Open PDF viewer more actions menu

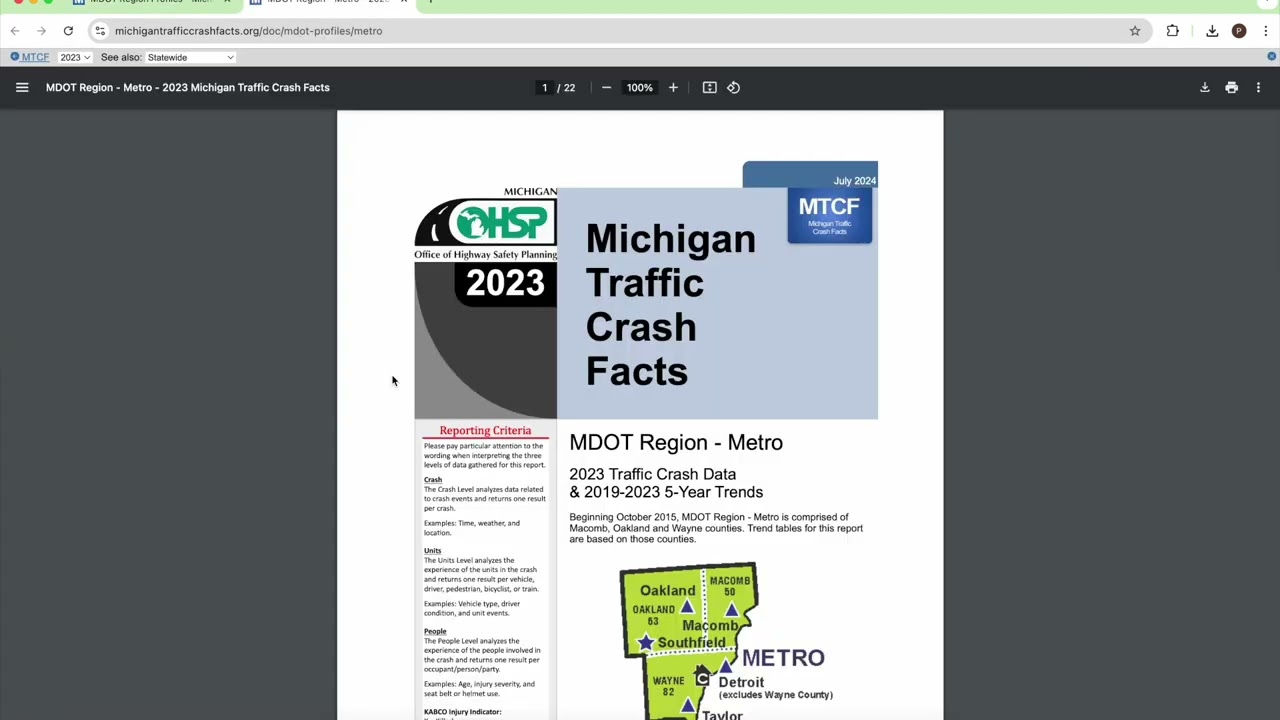click(x=1258, y=88)
